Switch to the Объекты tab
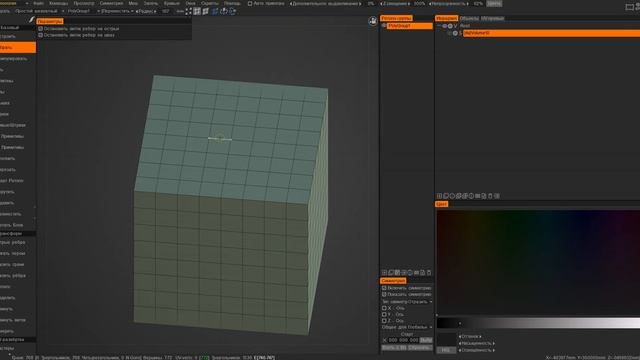The image size is (640, 360). (x=469, y=18)
